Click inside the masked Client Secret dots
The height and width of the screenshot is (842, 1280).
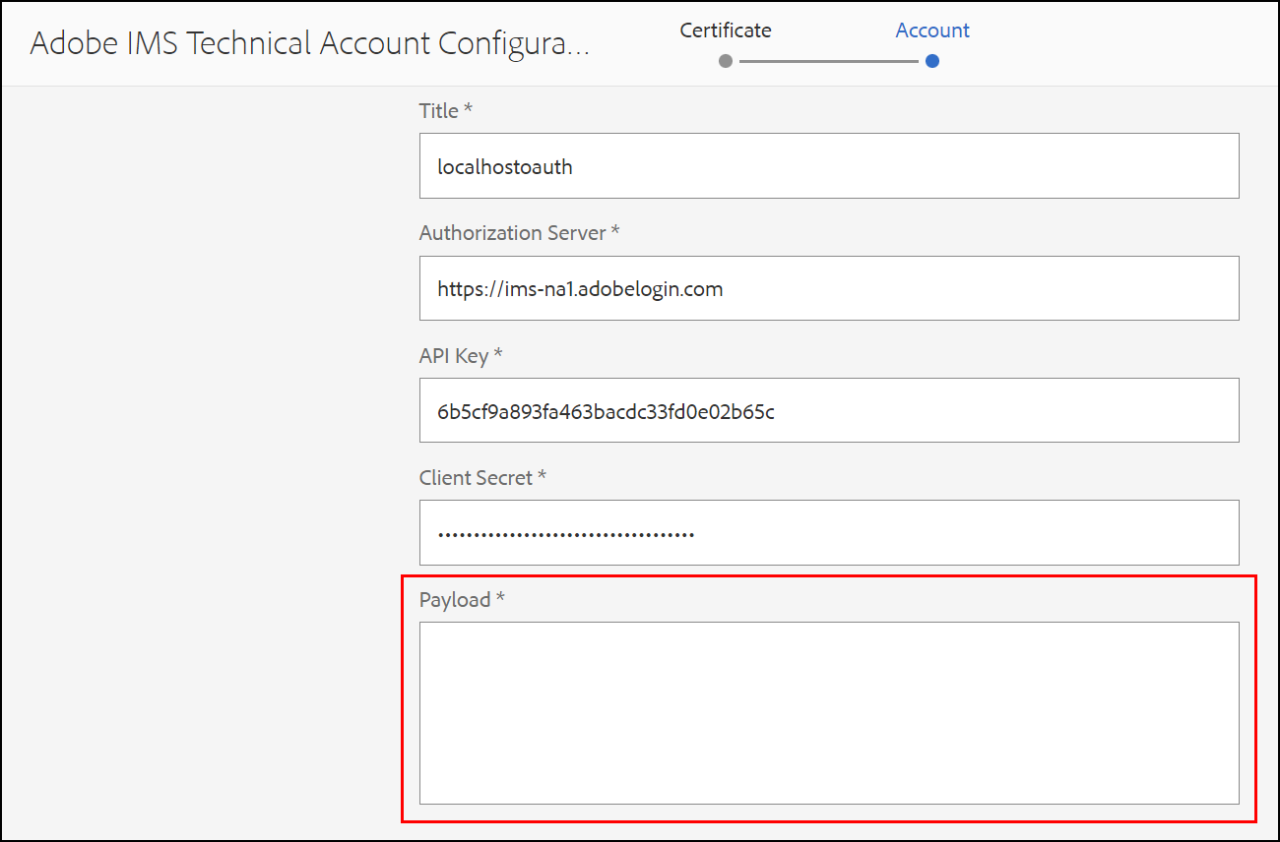click(565, 532)
